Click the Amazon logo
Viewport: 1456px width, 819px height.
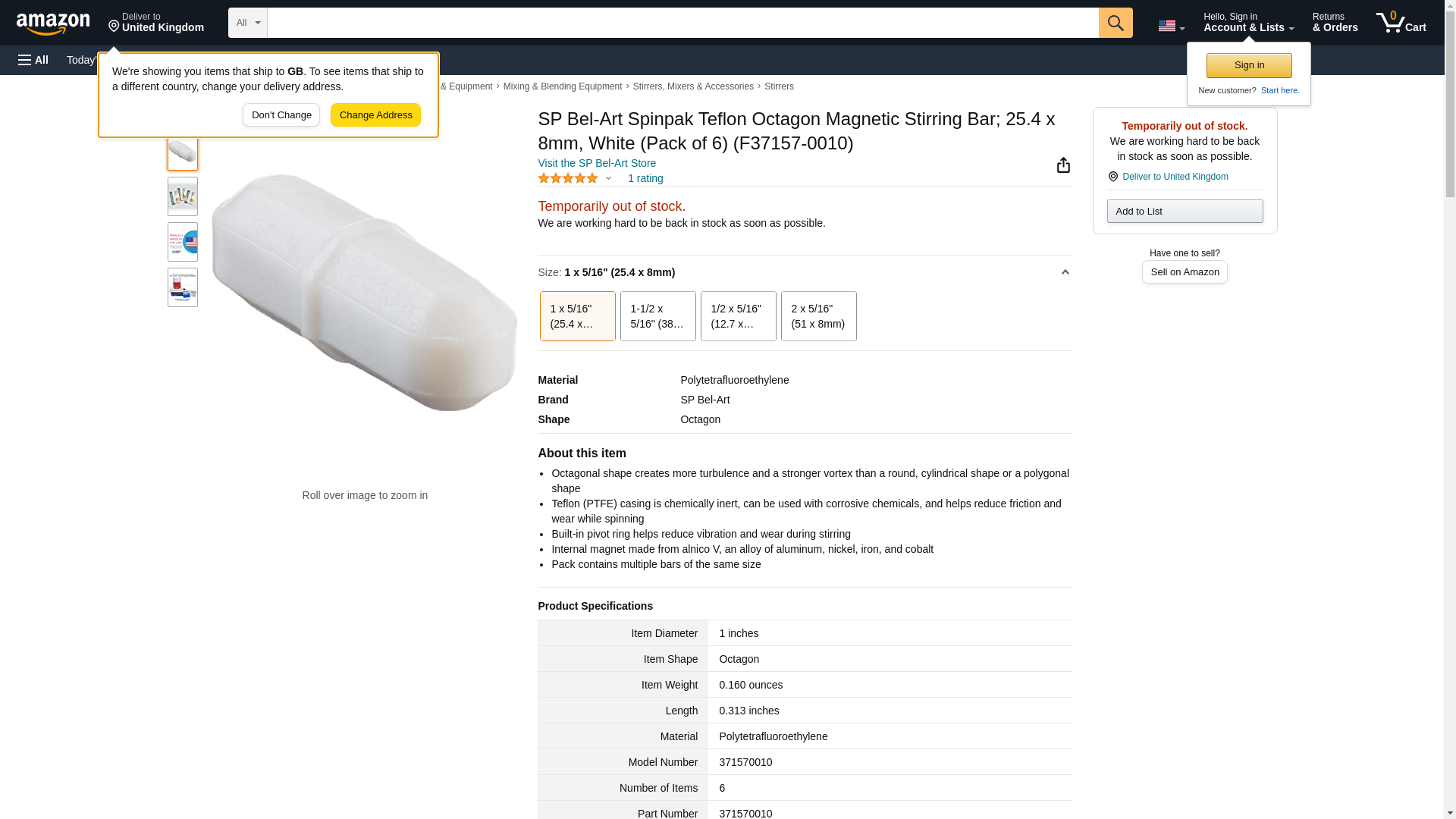pos(53,24)
